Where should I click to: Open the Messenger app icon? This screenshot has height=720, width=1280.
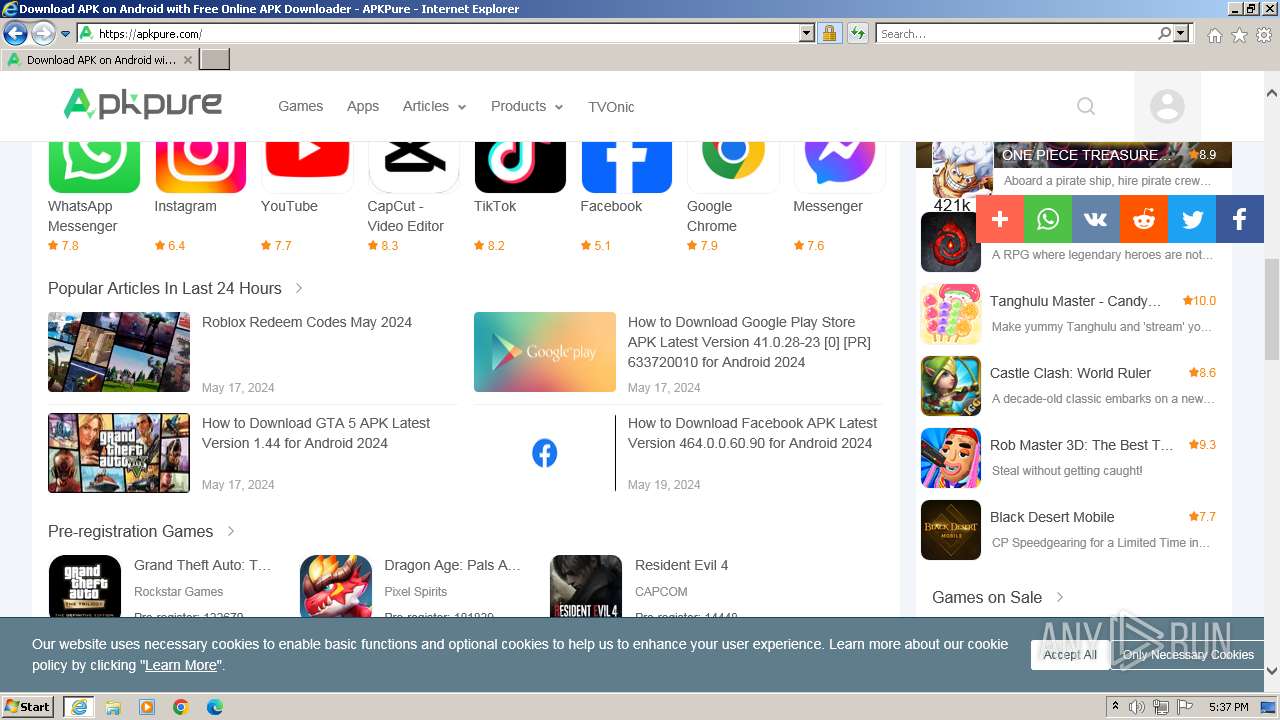[839, 167]
